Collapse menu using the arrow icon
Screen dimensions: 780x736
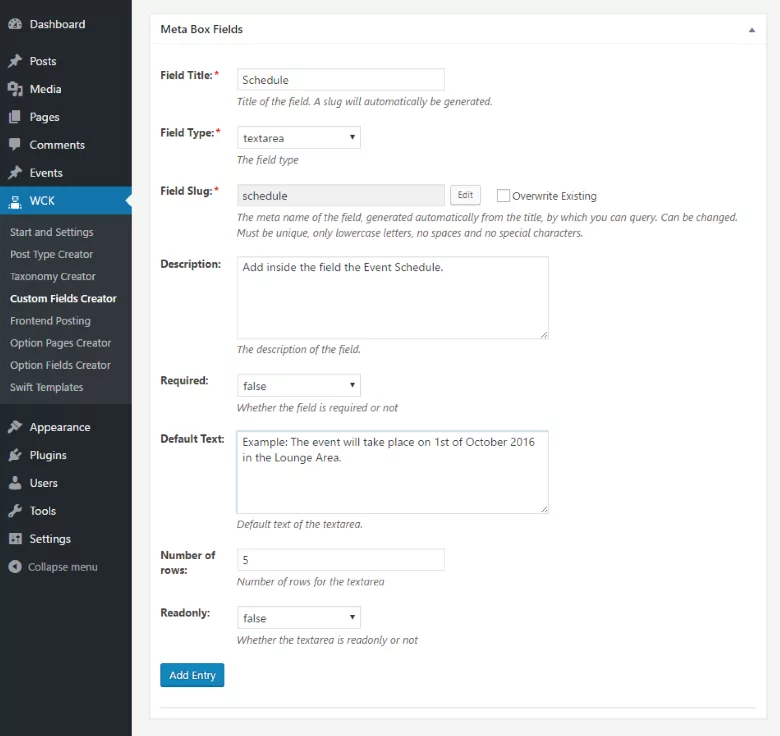pyautogui.click(x=15, y=566)
